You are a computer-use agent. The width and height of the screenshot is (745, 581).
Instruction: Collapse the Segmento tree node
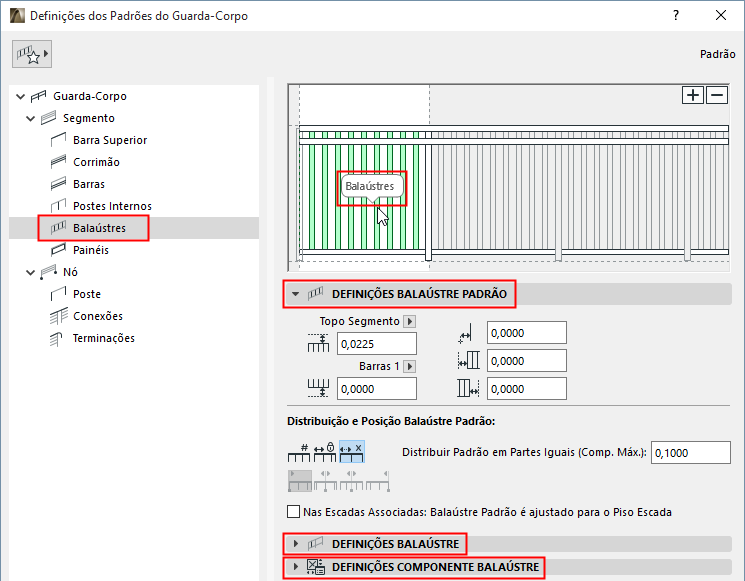pos(30,118)
